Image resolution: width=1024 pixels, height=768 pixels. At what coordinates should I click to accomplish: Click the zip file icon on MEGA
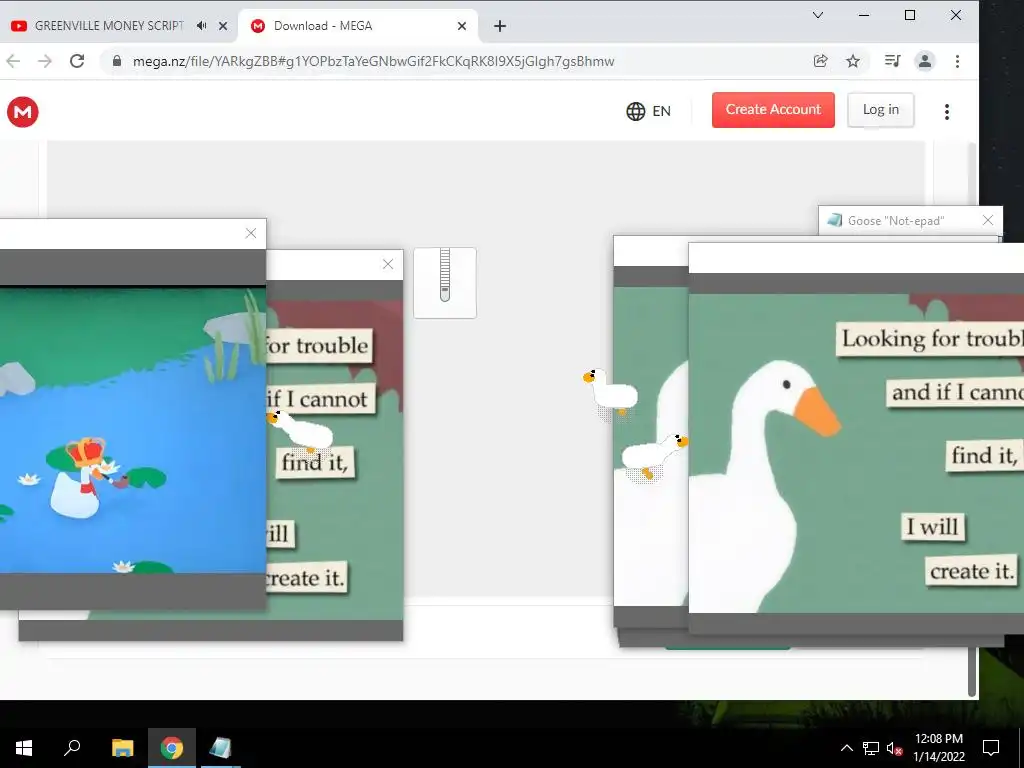[445, 283]
